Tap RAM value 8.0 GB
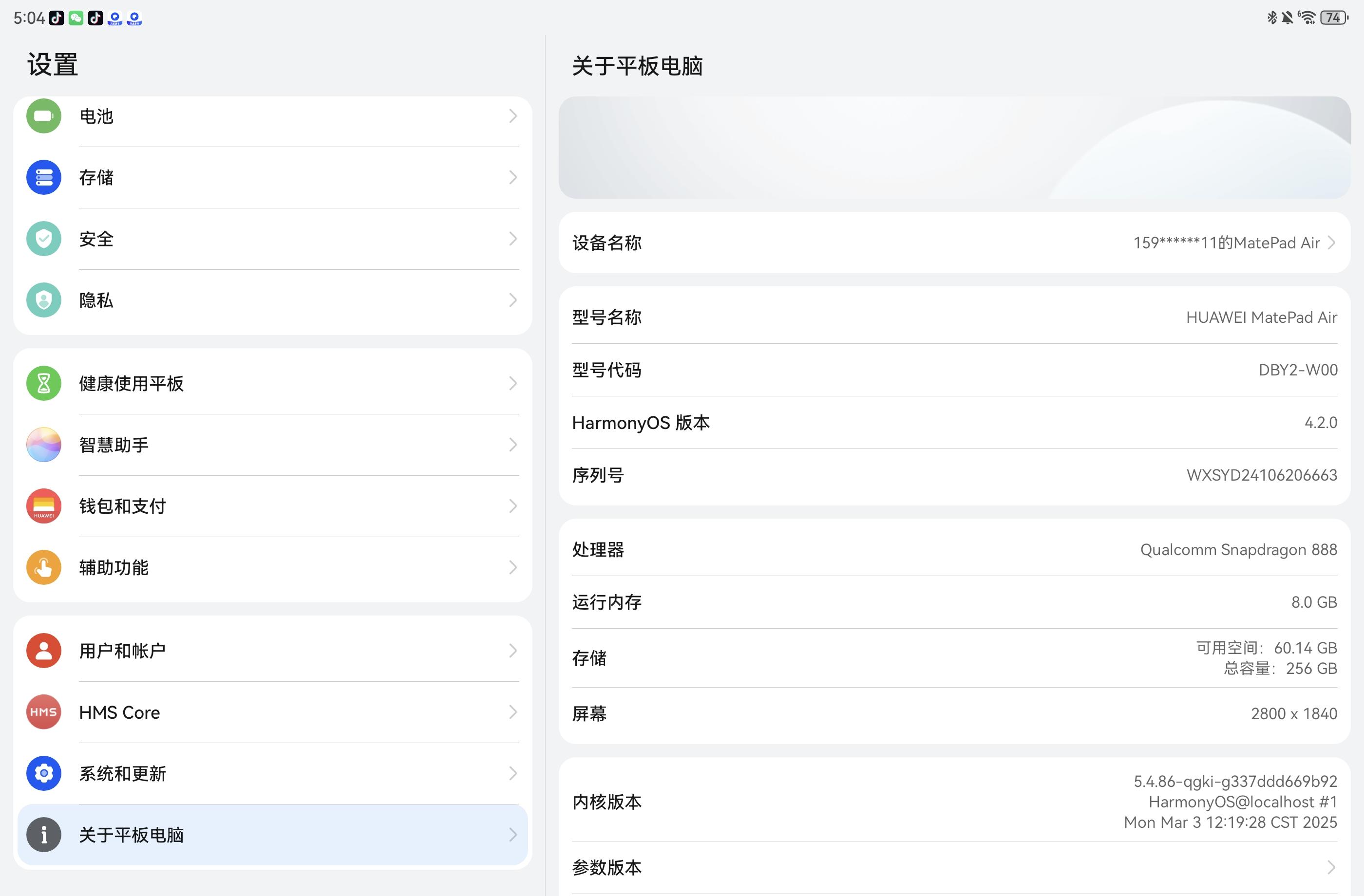This screenshot has height=896, width=1364. pyautogui.click(x=1314, y=603)
